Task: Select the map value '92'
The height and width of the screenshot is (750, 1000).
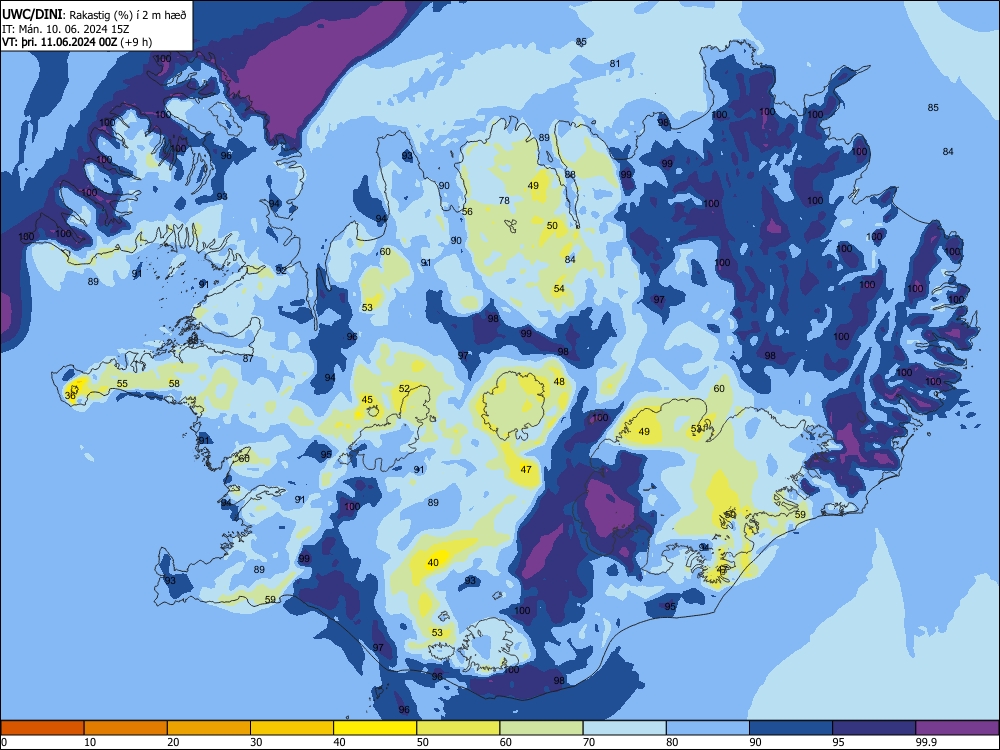Action: pyautogui.click(x=281, y=270)
